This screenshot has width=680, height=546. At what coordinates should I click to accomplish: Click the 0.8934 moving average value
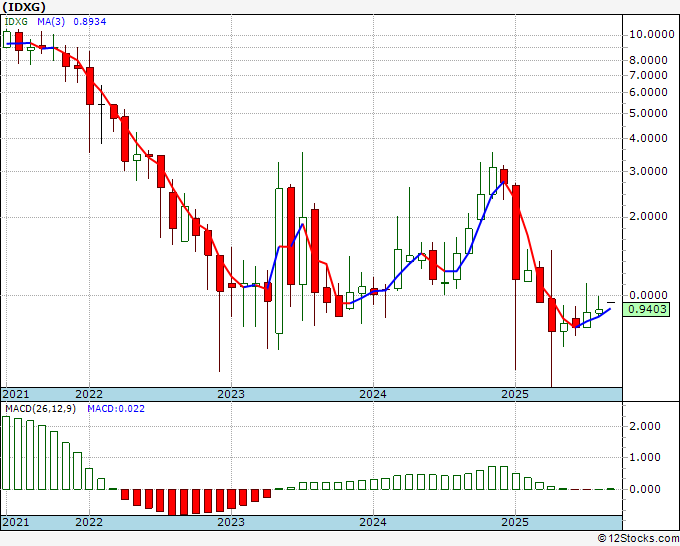pyautogui.click(x=89, y=22)
